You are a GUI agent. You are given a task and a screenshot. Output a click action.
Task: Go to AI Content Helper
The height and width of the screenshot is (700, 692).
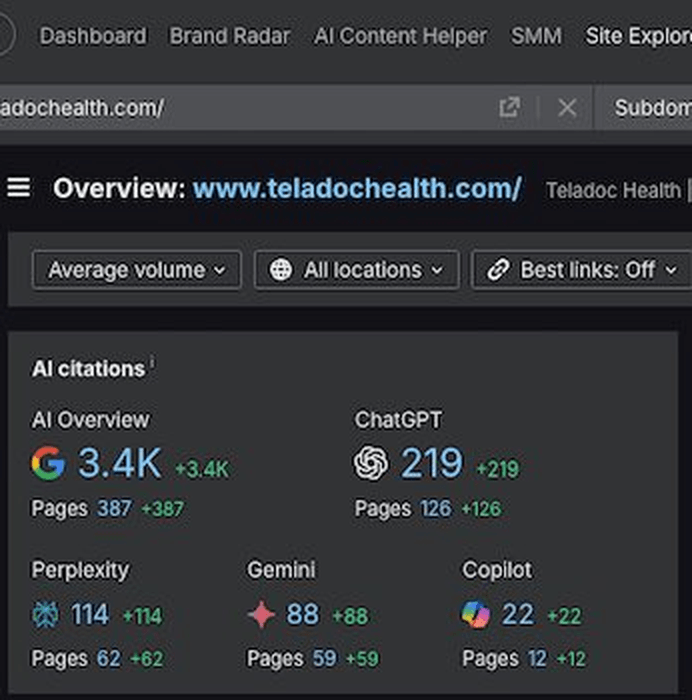pos(400,36)
